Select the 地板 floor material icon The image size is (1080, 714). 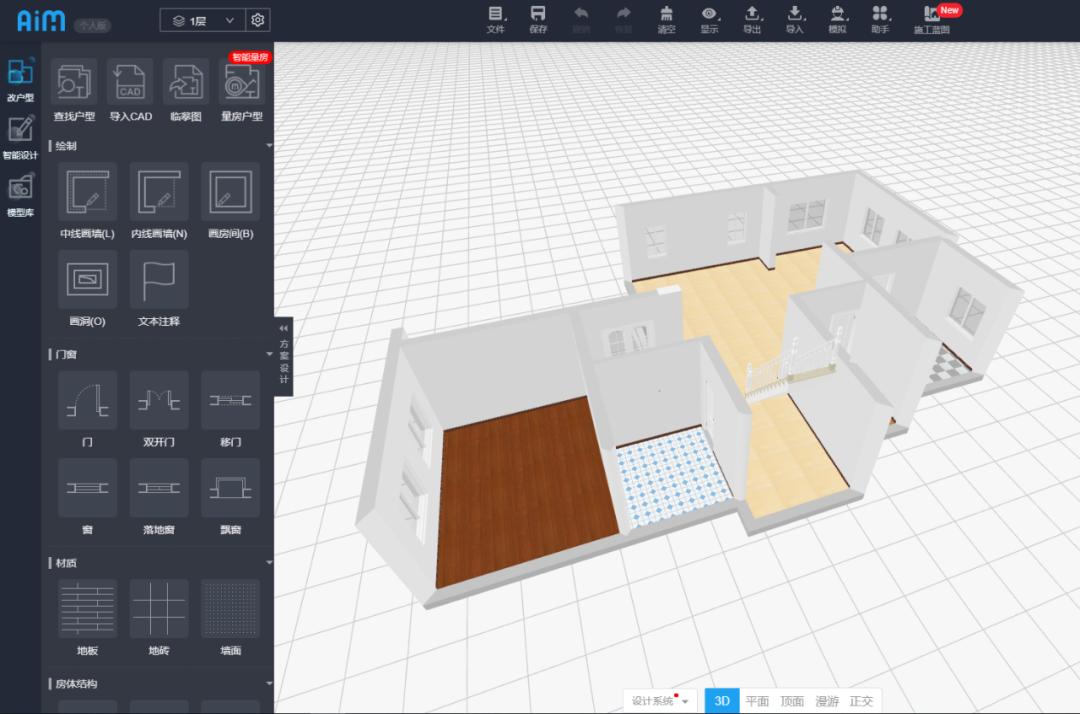click(x=87, y=609)
